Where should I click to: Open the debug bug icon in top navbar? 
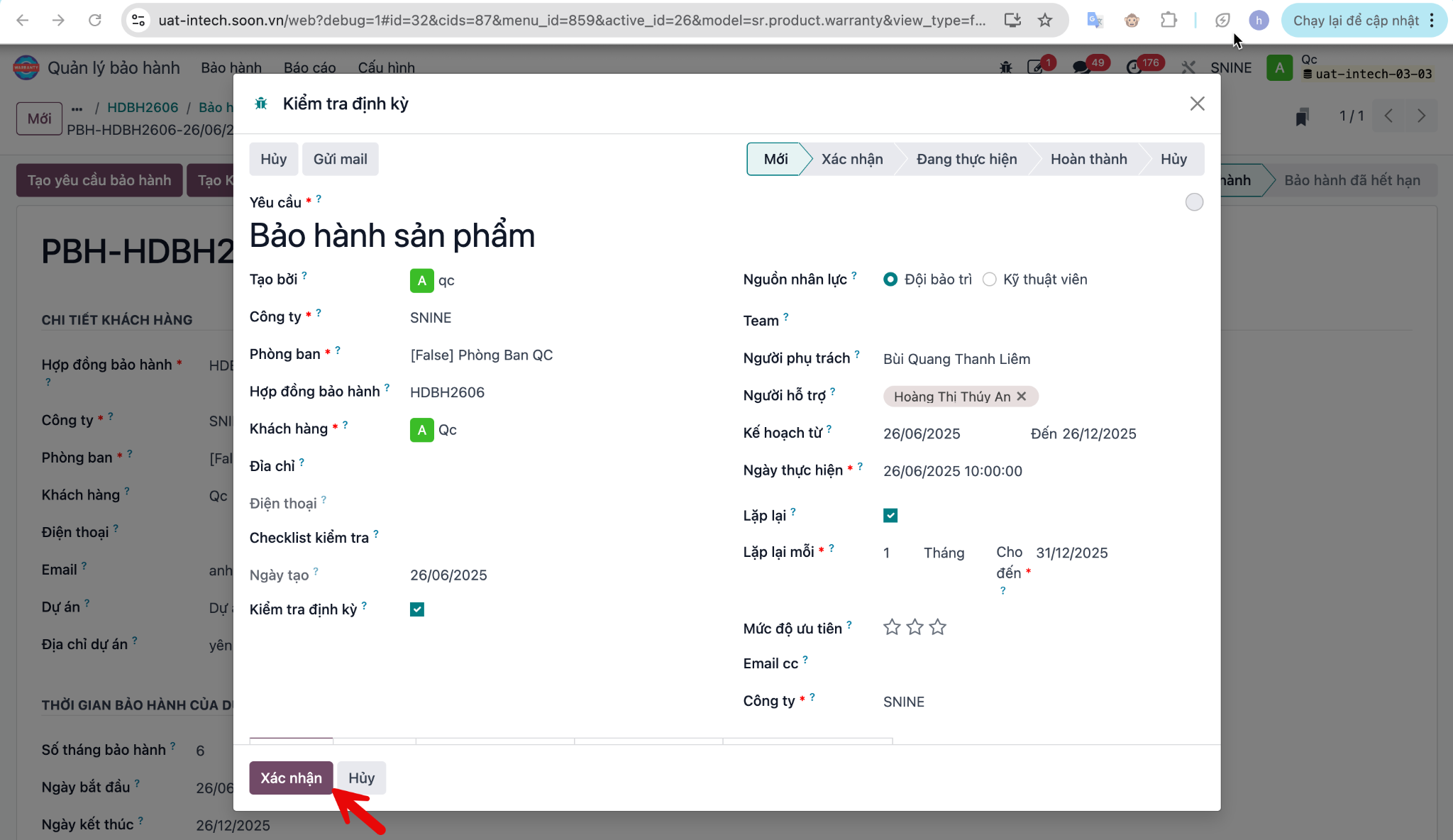(1006, 67)
